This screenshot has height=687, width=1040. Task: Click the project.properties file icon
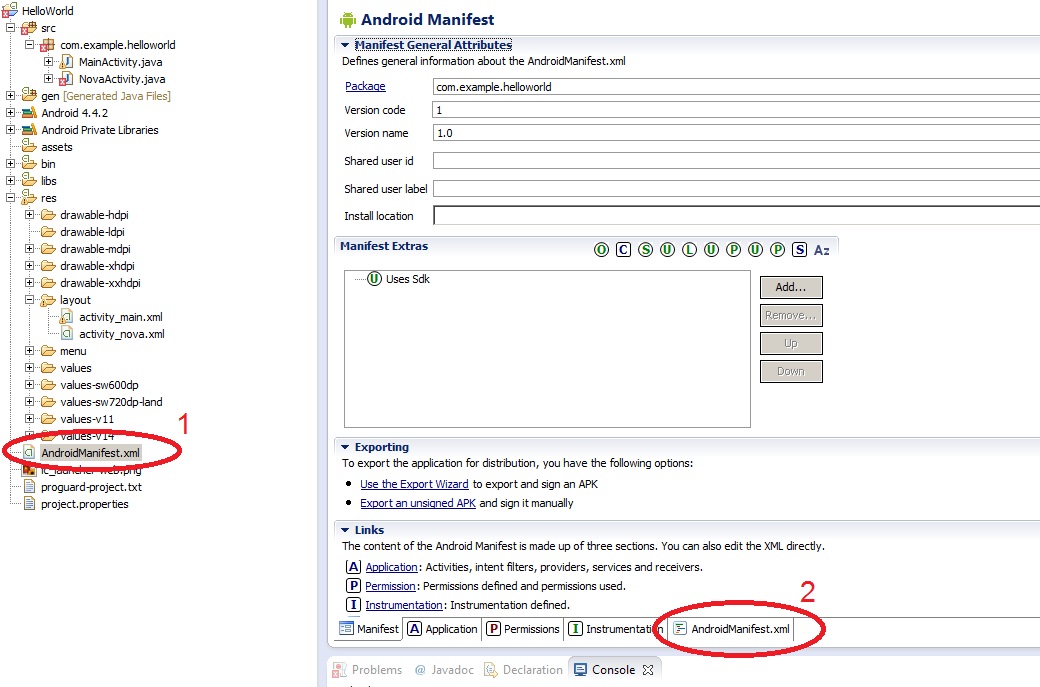29,504
